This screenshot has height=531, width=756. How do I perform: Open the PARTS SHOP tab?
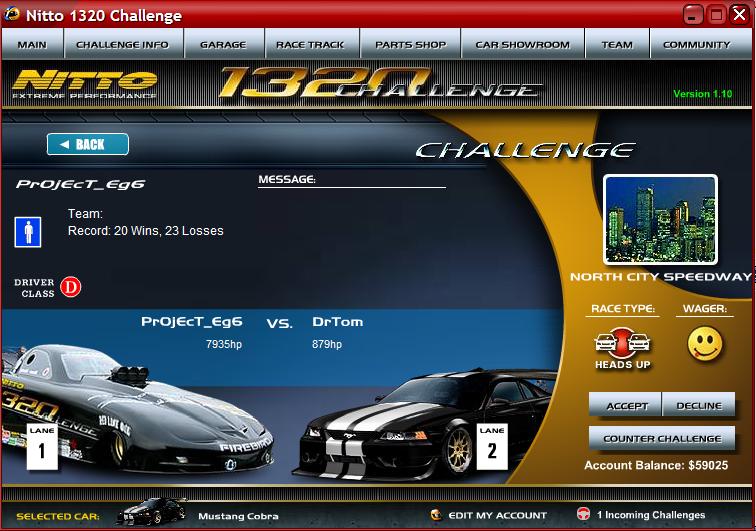click(x=410, y=44)
